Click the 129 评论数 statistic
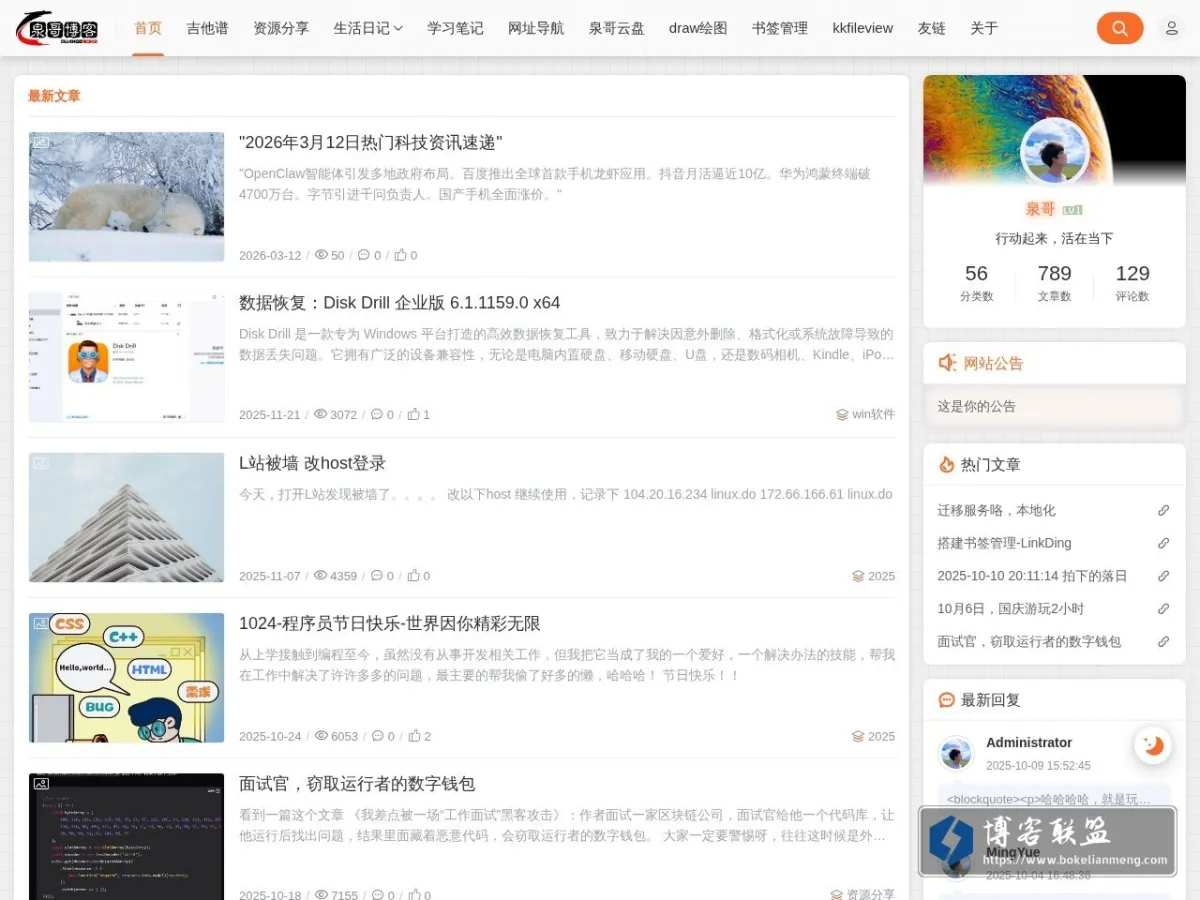 click(x=1132, y=282)
